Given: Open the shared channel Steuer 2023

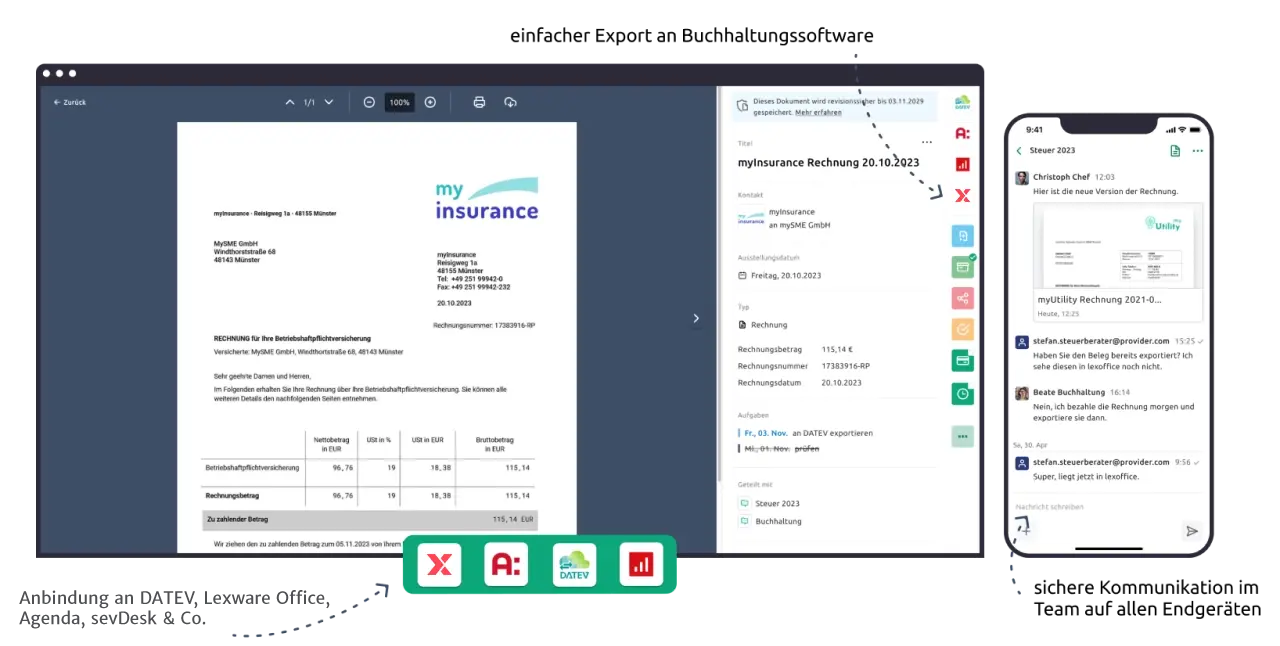Looking at the screenshot, I should [x=769, y=503].
